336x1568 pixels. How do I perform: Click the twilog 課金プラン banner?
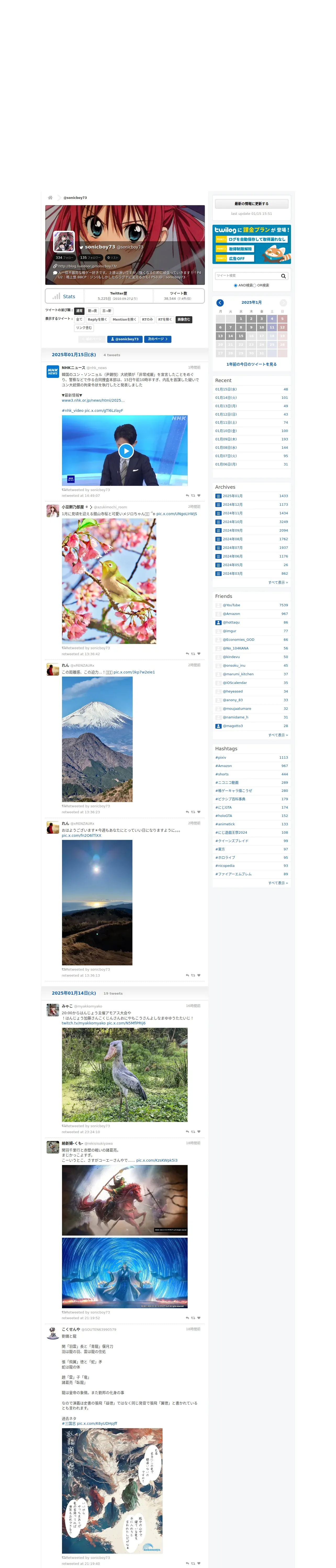point(251,244)
